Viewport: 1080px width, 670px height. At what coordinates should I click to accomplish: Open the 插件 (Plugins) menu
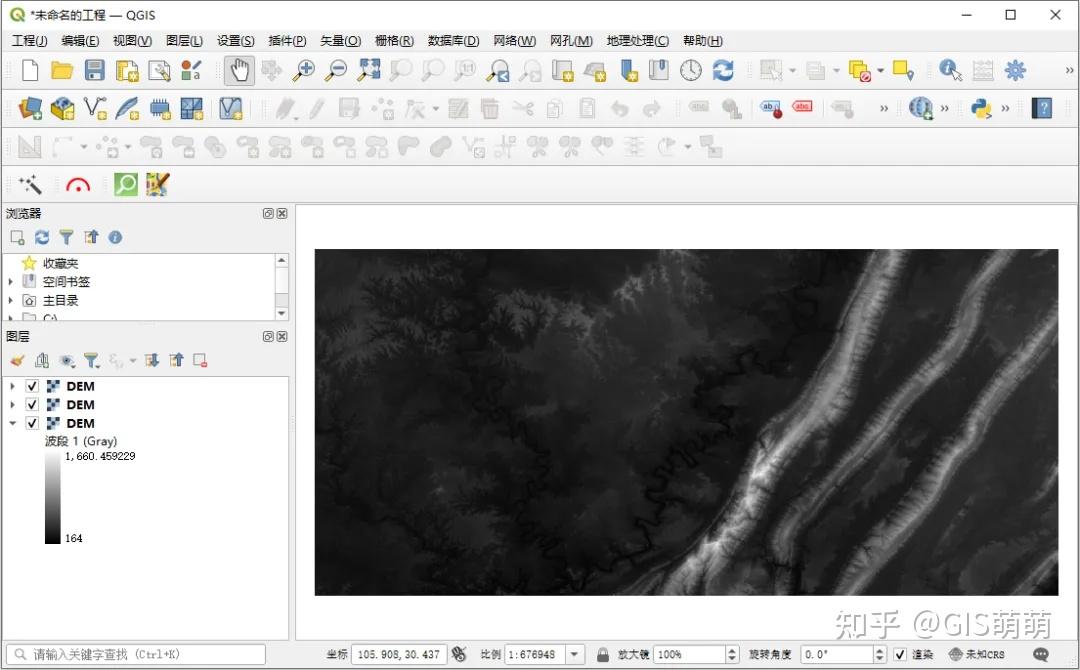[x=287, y=41]
